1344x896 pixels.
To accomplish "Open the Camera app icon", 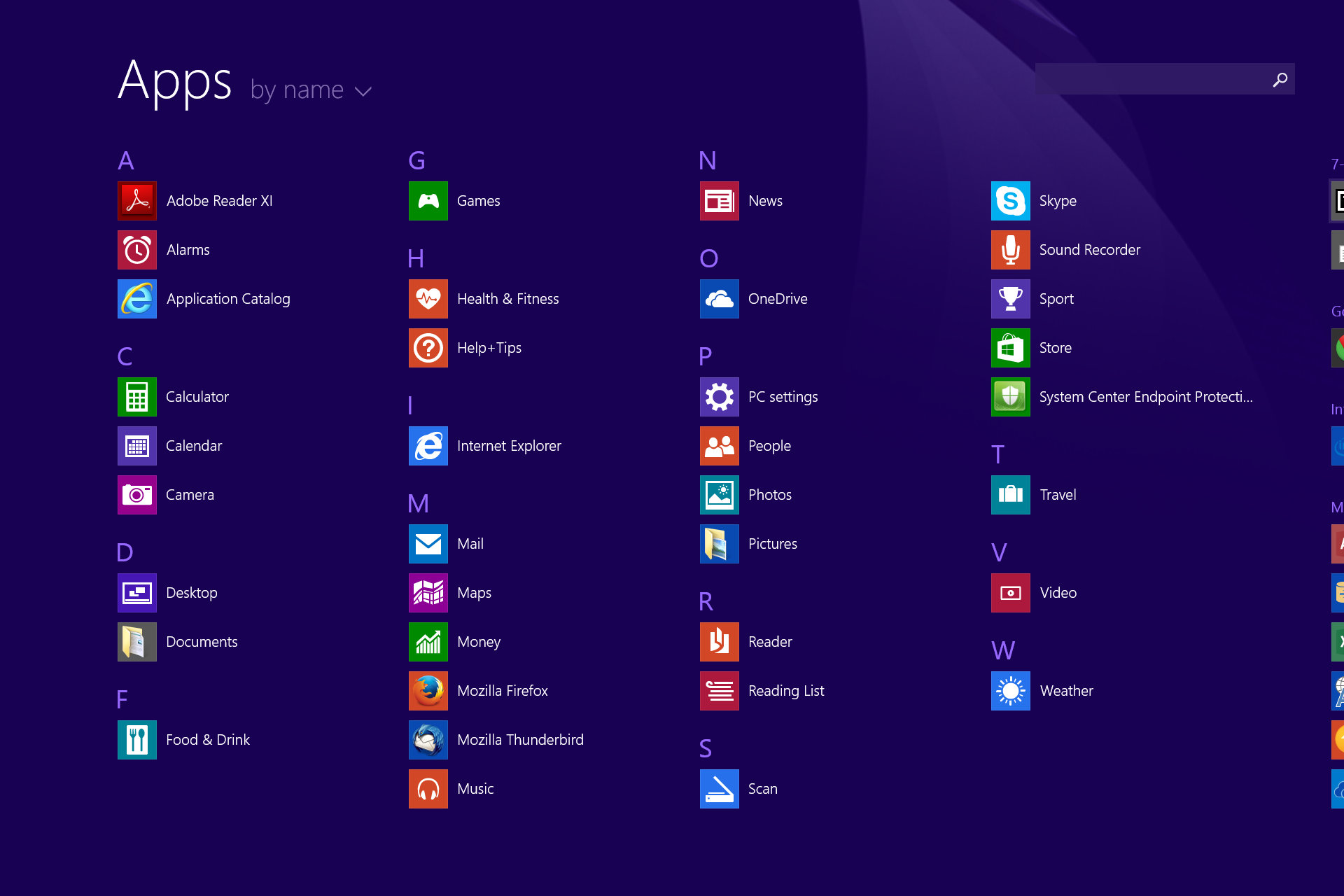I will [x=137, y=495].
